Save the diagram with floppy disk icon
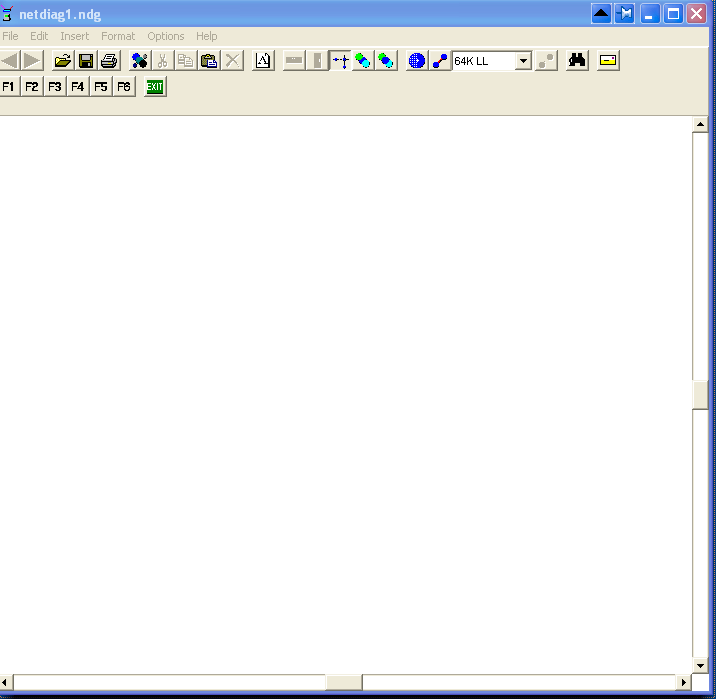The image size is (716, 699). 86,60
